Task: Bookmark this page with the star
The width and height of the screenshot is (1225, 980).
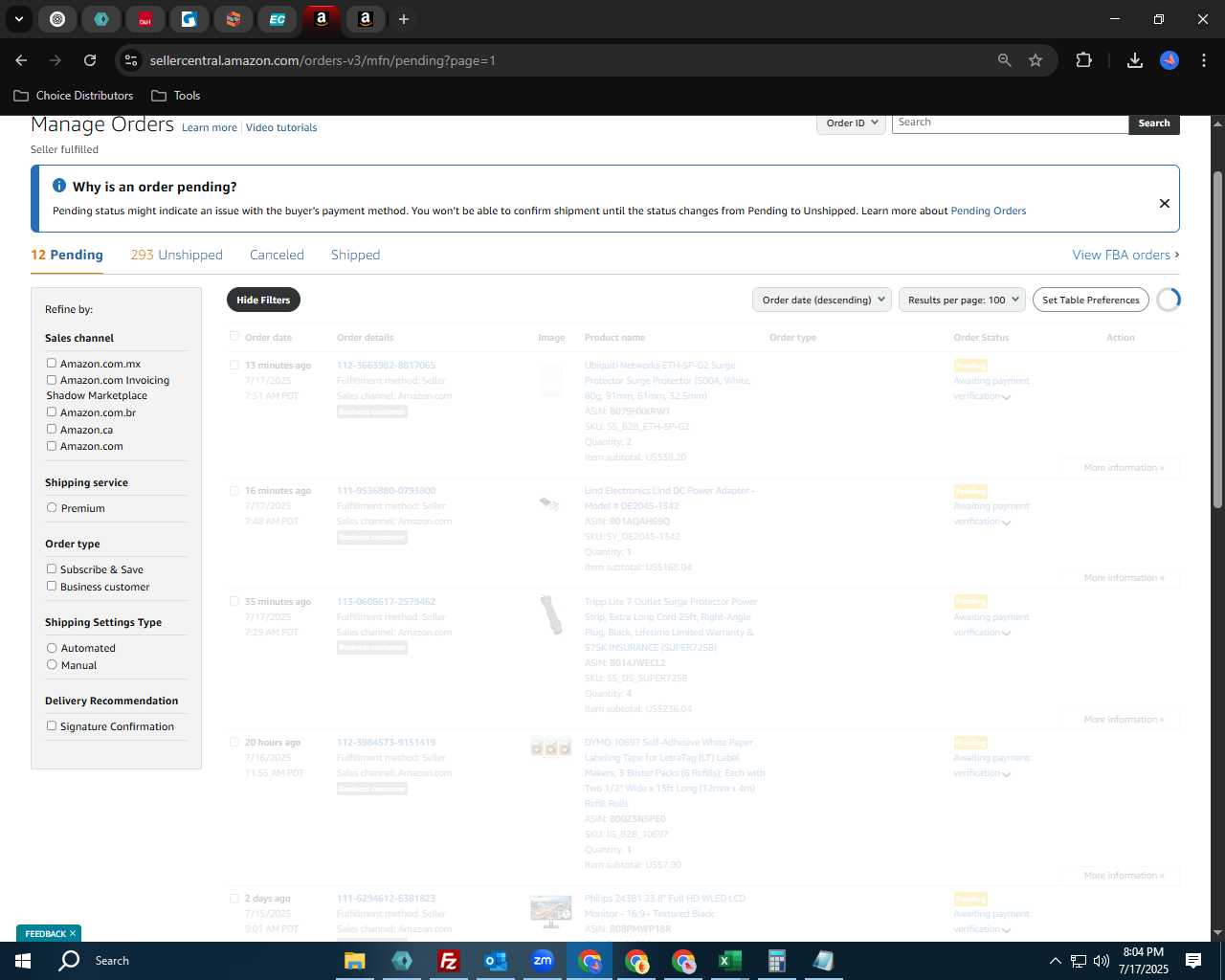Action: pos(1036,60)
